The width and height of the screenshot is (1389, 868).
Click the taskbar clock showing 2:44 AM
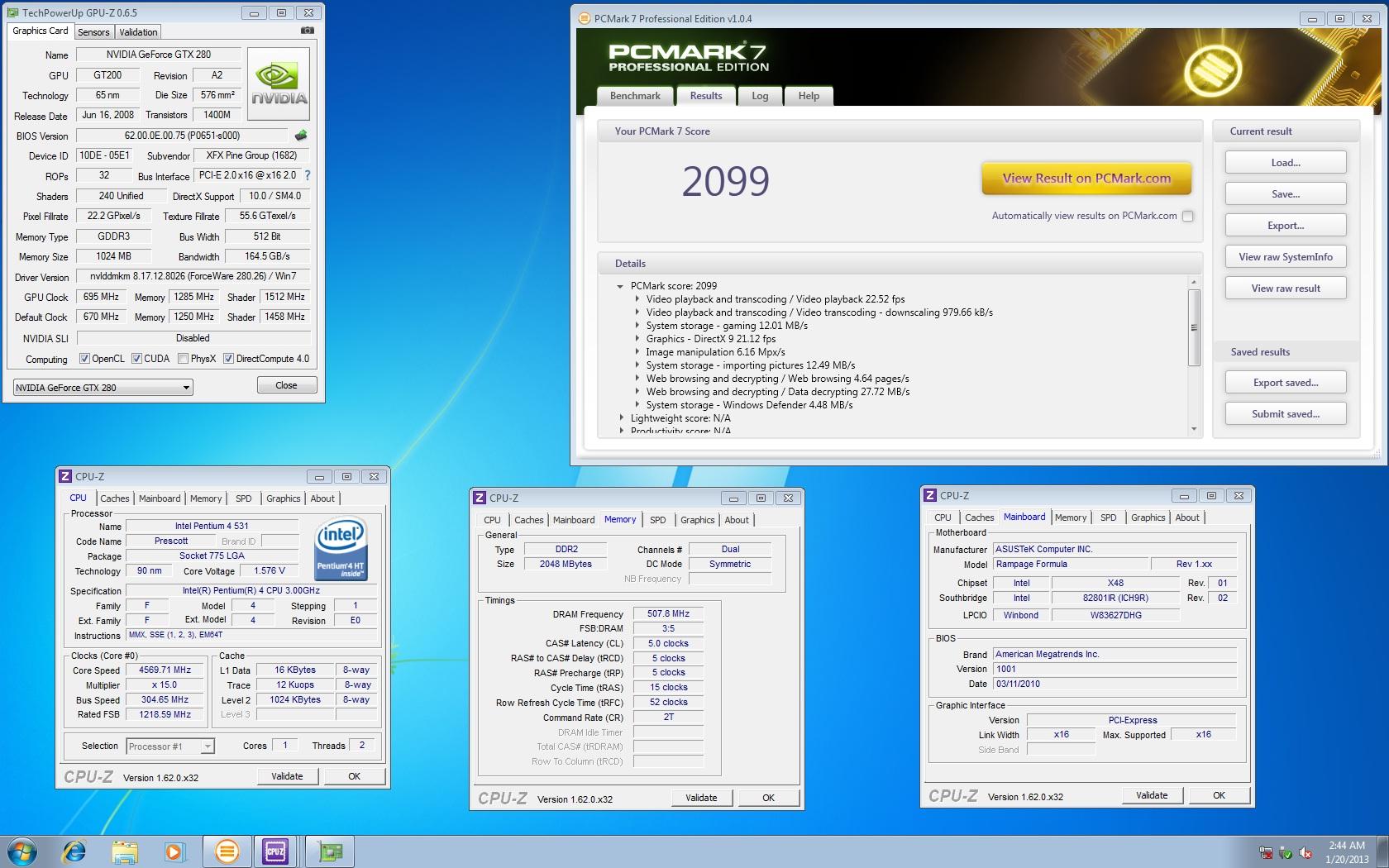pyautogui.click(x=1347, y=852)
